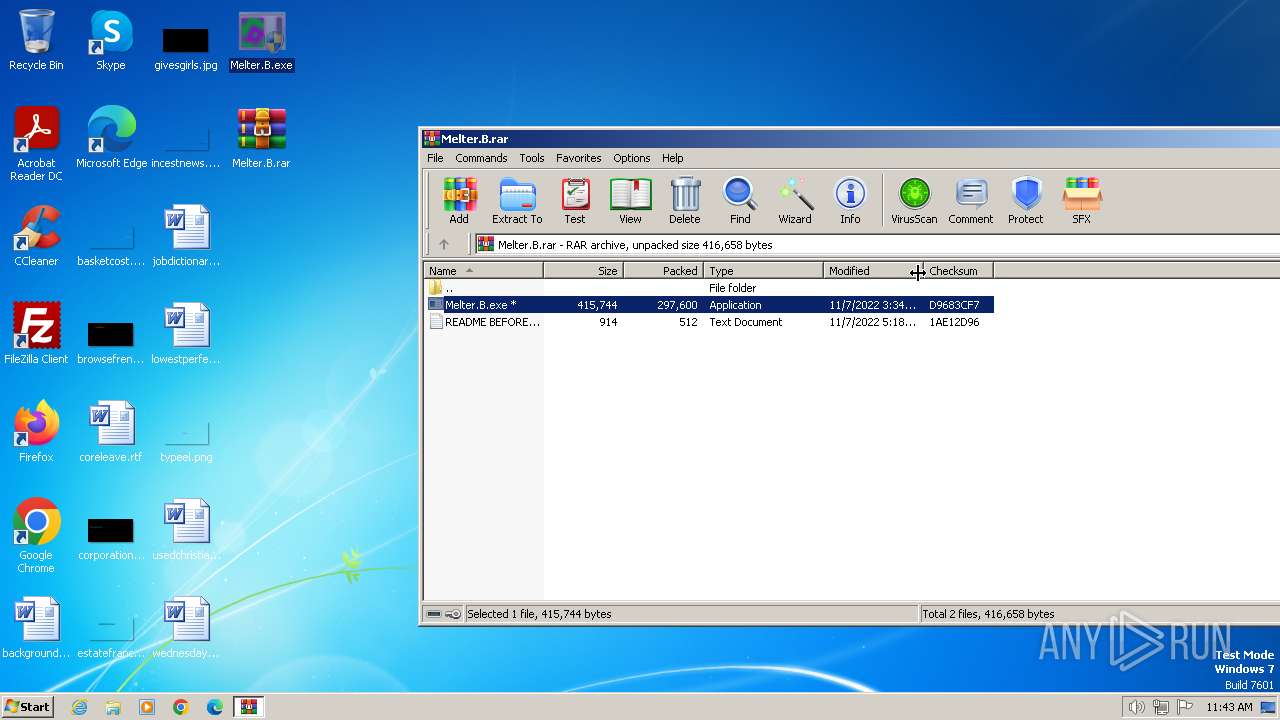The image size is (1280, 720).
Task: Click the Delete toolbar icon
Action: [x=685, y=200]
